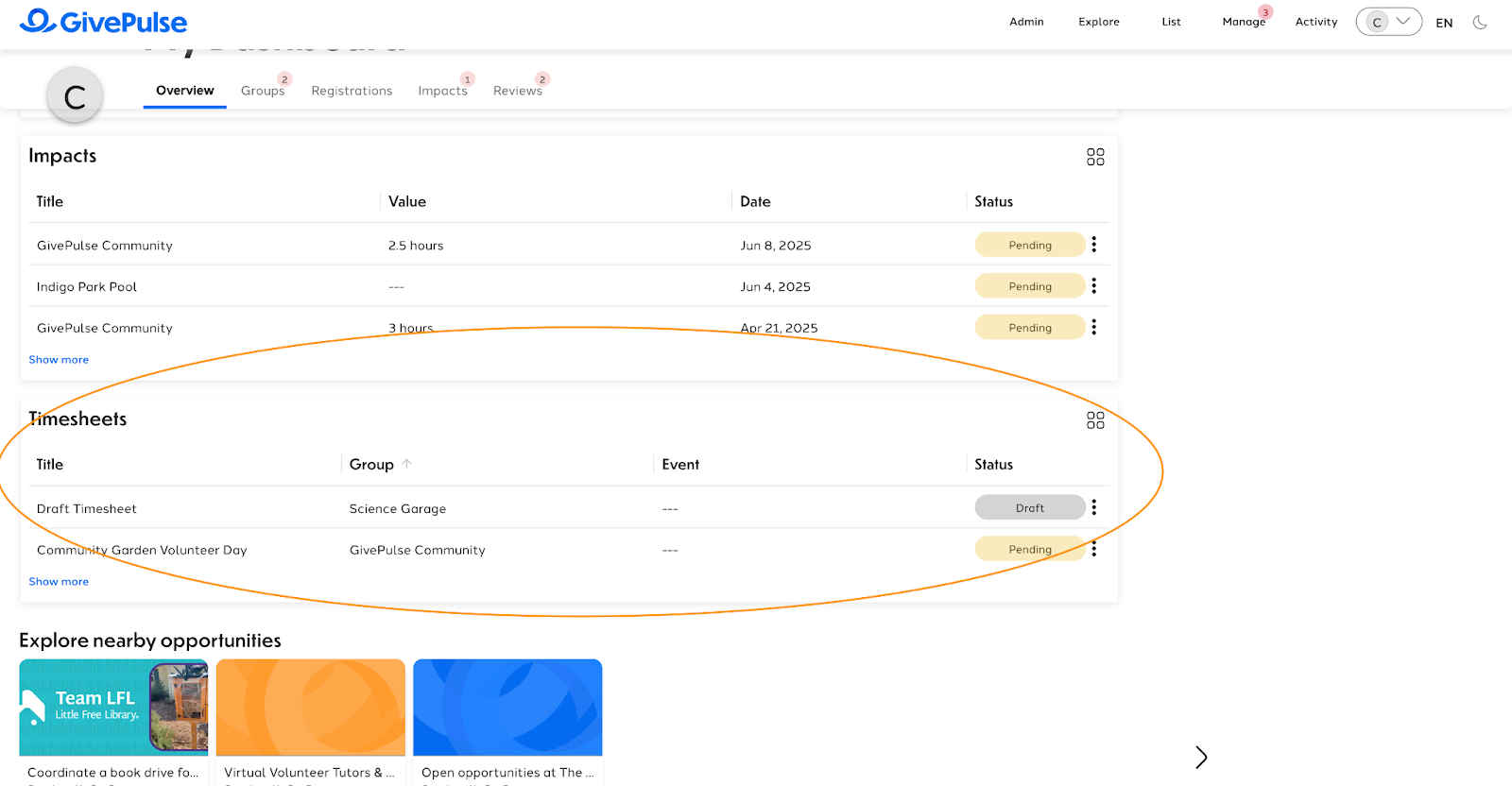1512x786 pixels.
Task: Click 'Jun 4, 2025' date cell
Action: (776, 287)
